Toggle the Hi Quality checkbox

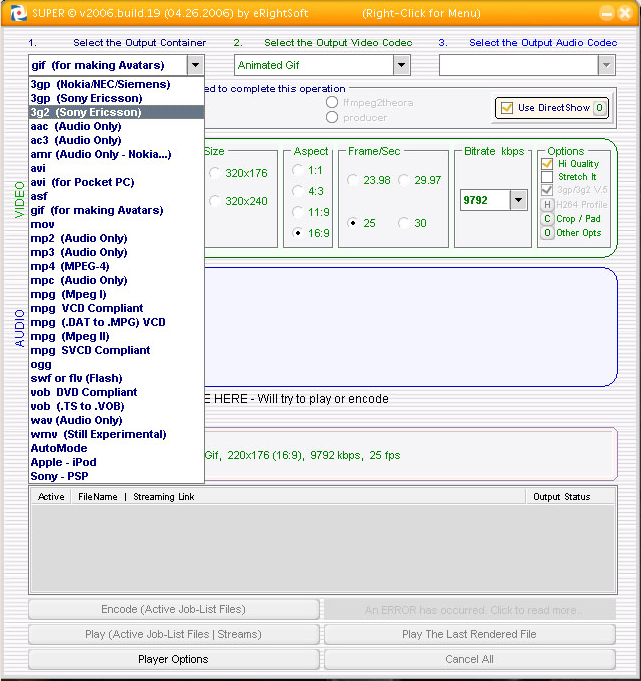point(547,164)
